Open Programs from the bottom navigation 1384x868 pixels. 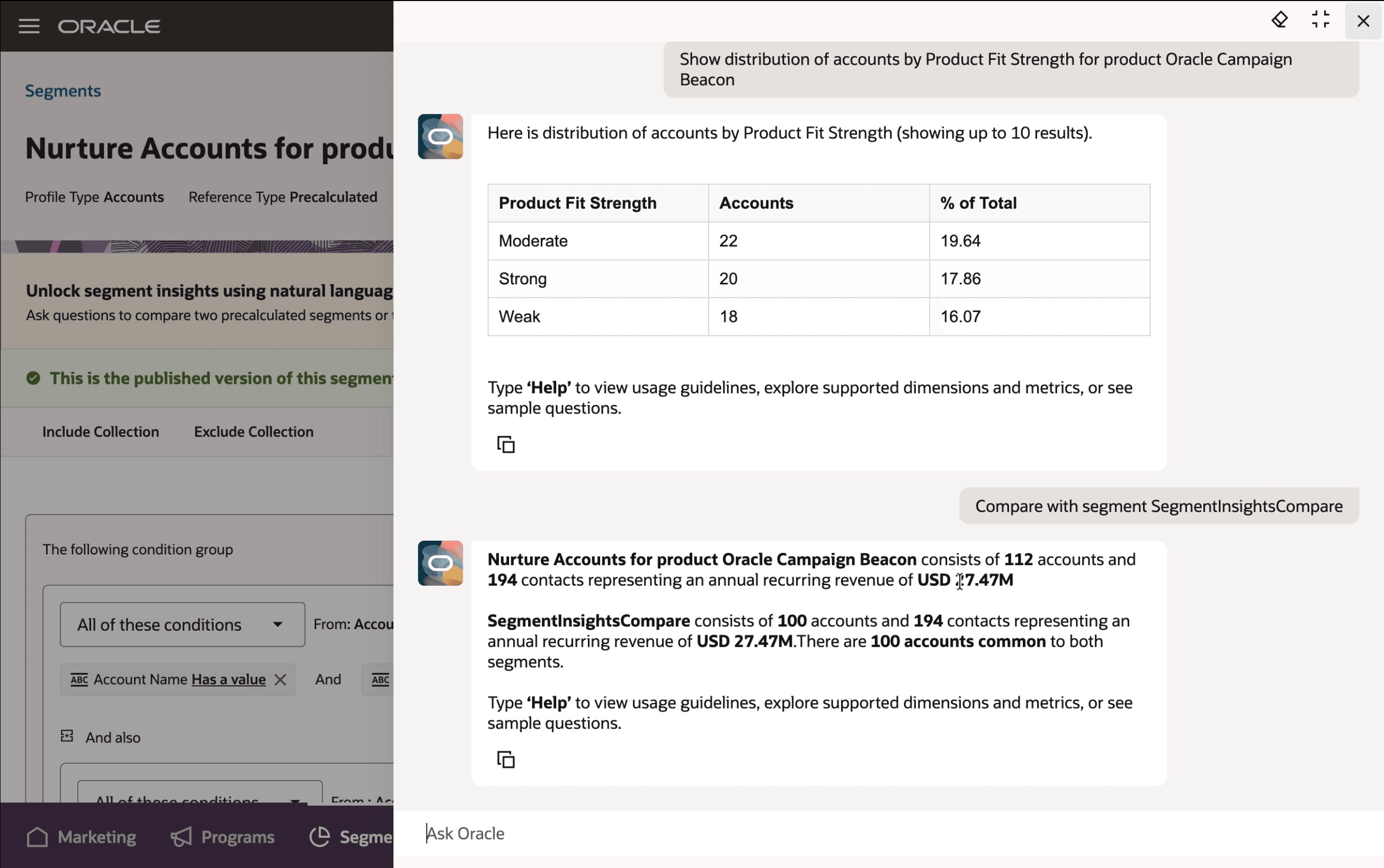coord(223,837)
